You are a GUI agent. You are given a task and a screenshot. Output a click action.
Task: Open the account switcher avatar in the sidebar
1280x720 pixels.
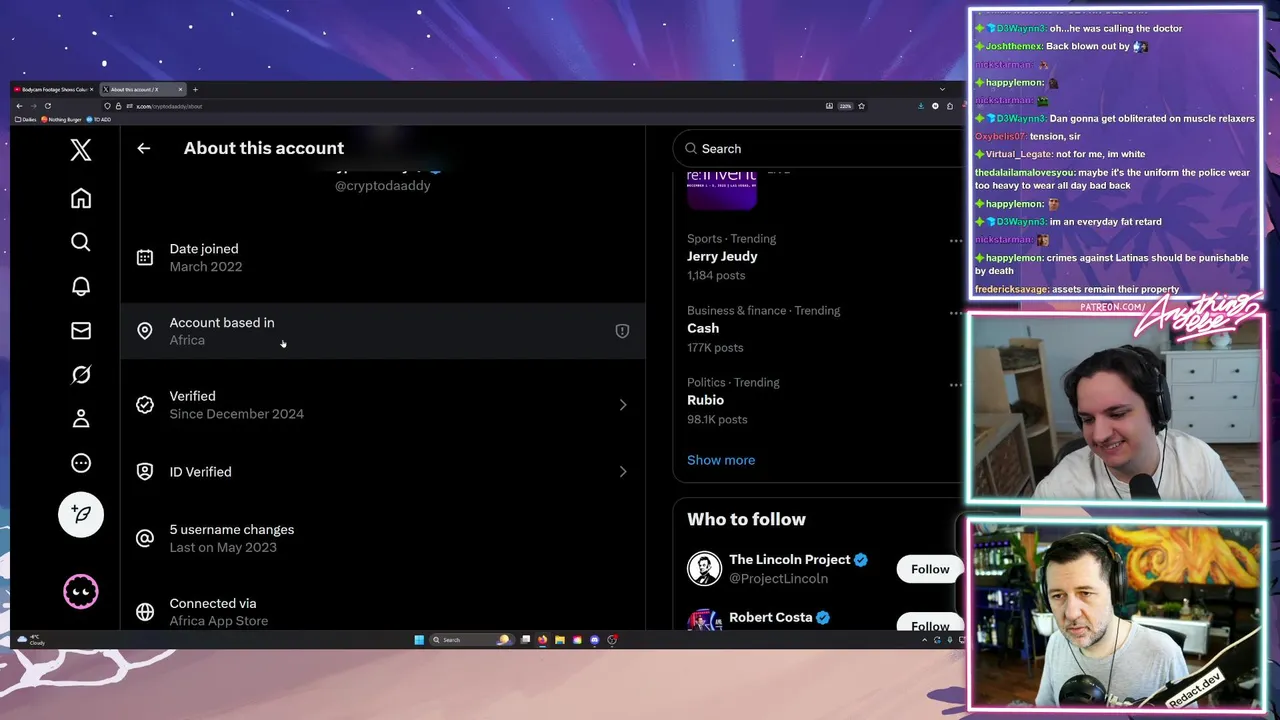[x=81, y=591]
